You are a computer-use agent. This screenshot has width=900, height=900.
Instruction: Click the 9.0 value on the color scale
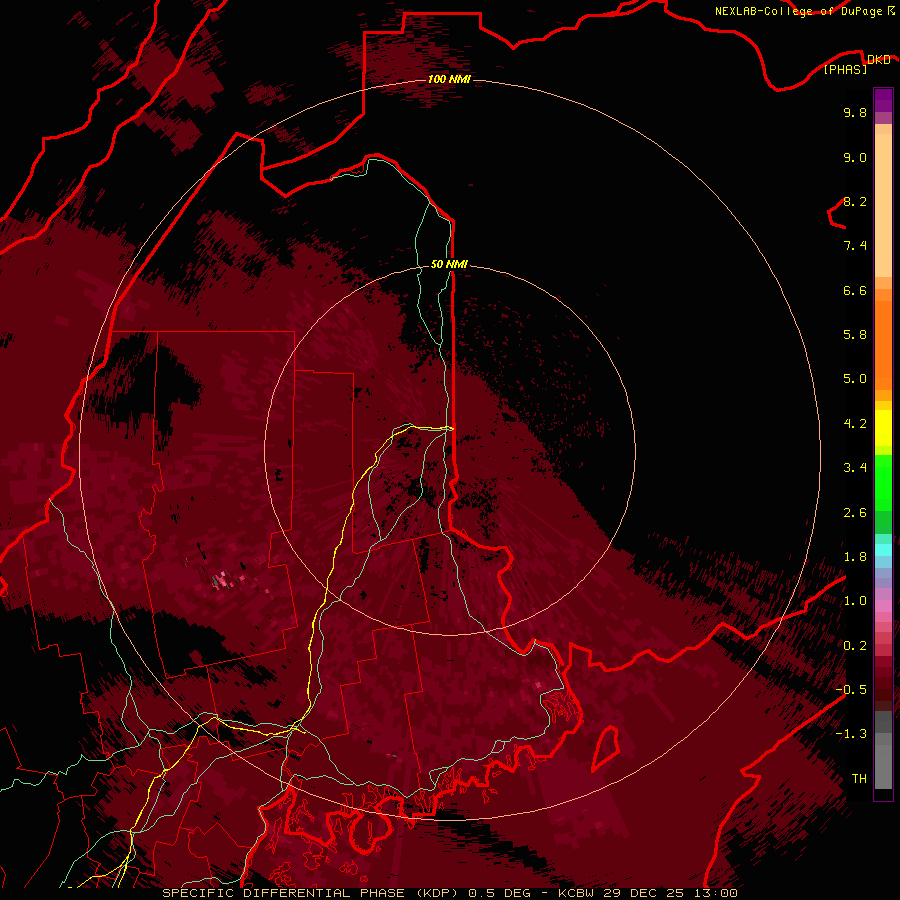855,157
